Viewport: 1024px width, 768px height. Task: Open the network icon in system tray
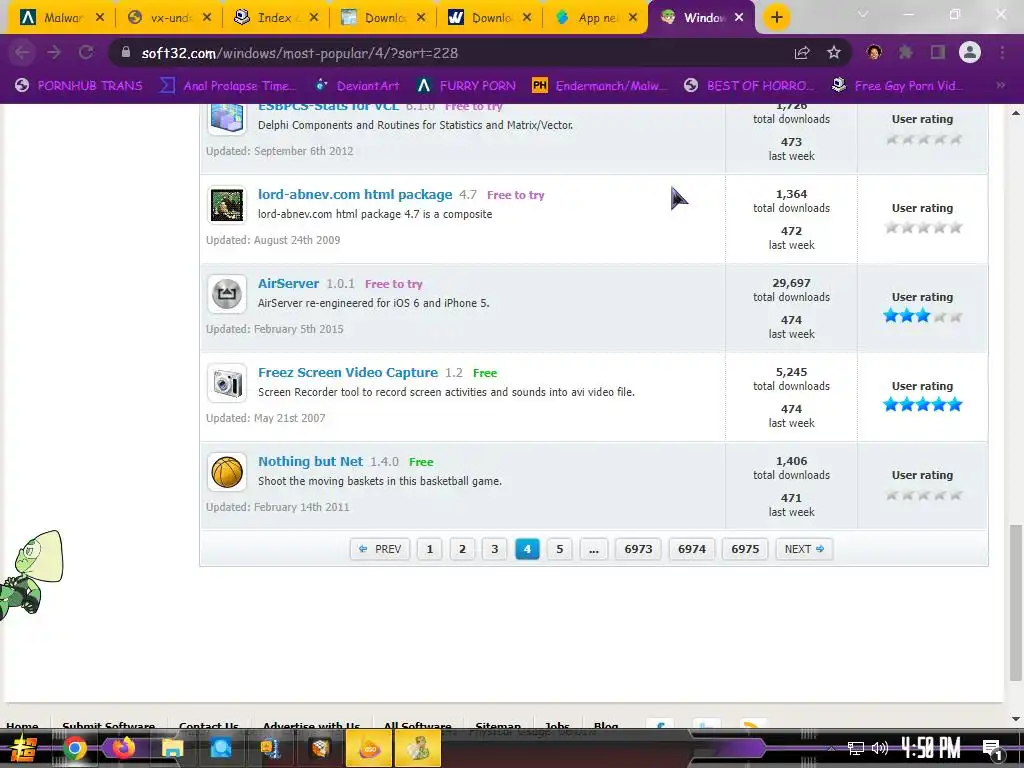[x=856, y=748]
